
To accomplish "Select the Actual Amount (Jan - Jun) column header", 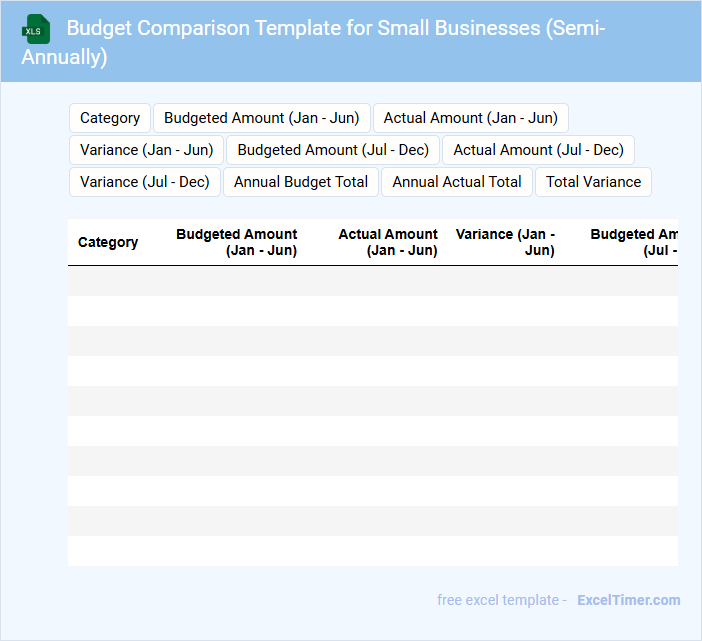I will 388,242.
